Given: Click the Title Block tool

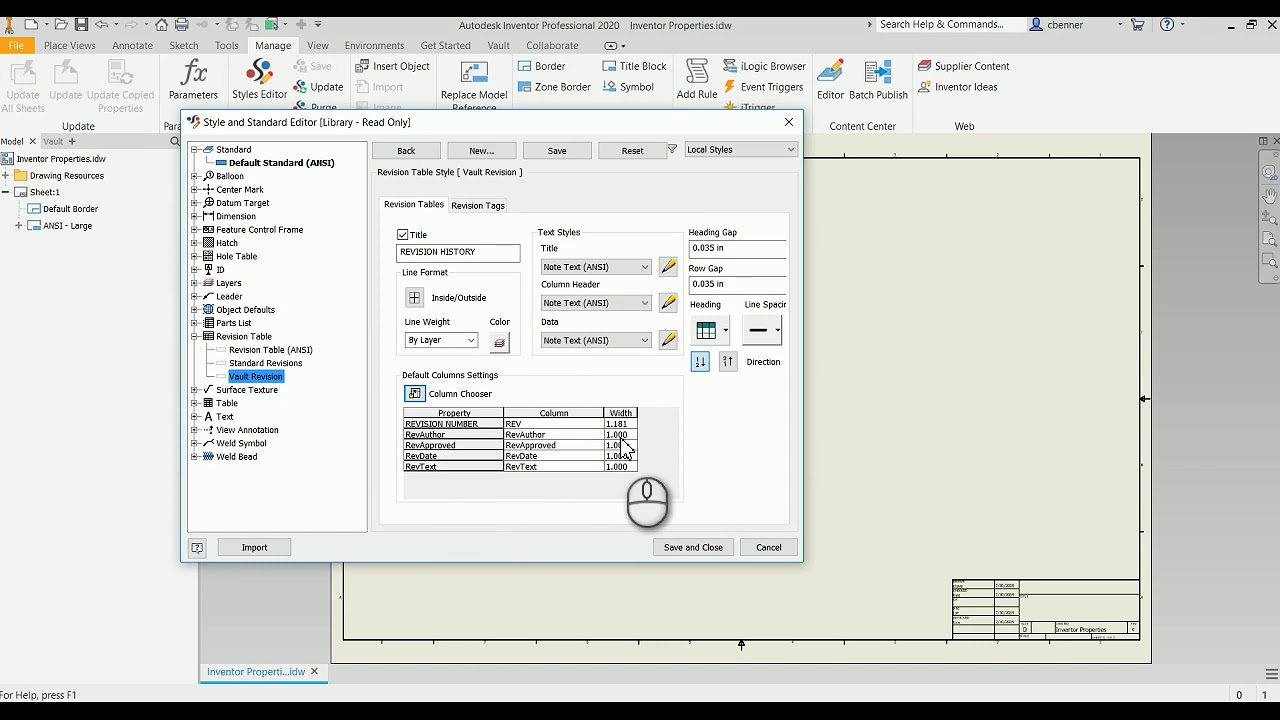Looking at the screenshot, I should coord(635,66).
